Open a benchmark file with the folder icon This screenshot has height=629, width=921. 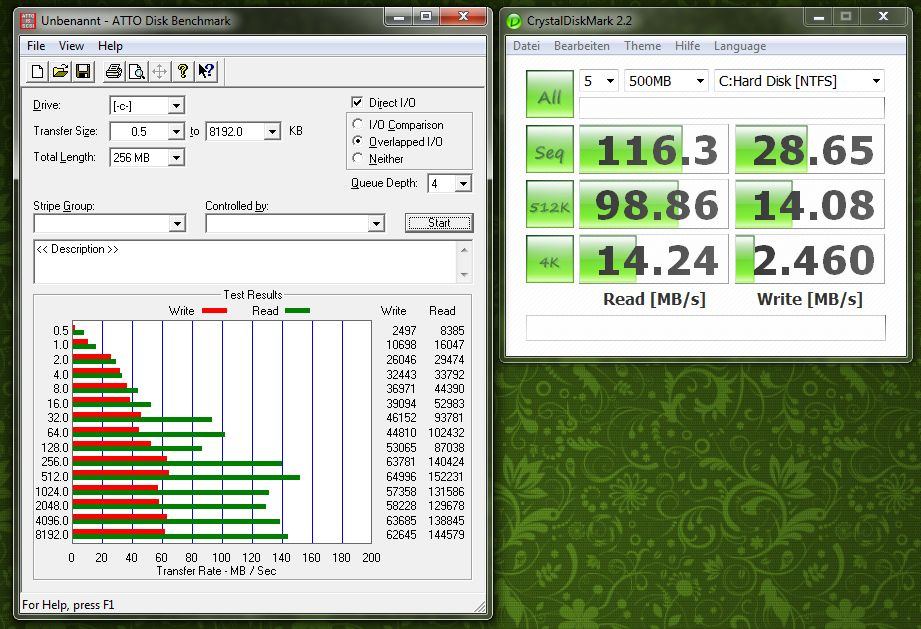point(60,72)
